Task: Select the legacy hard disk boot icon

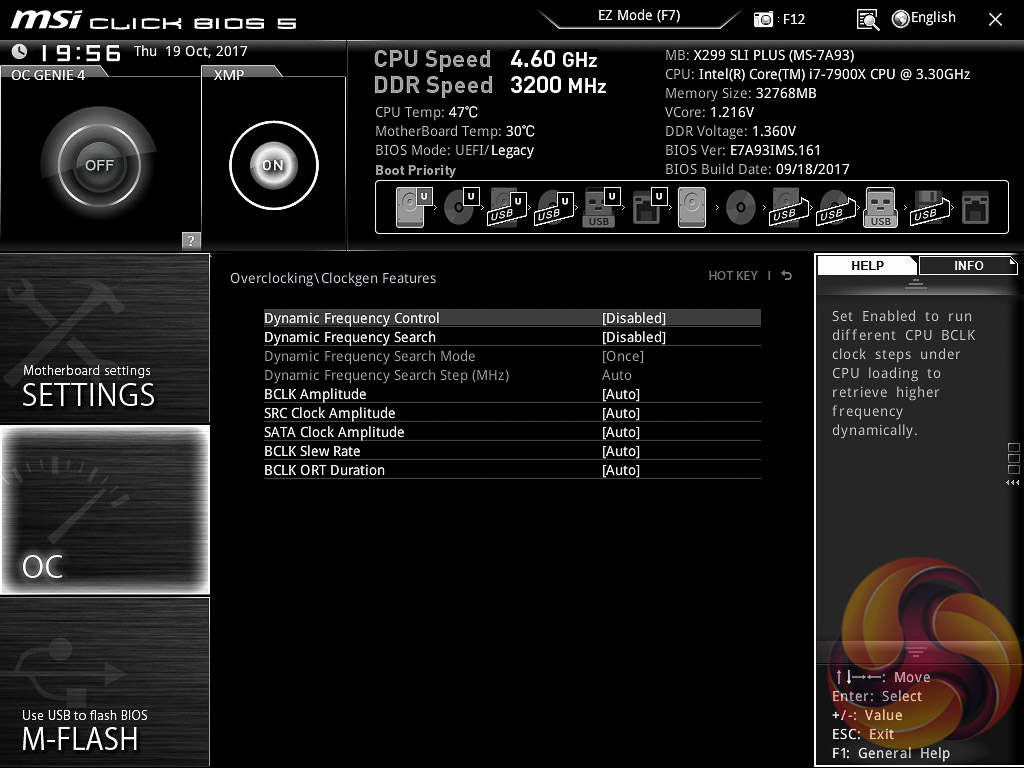Action: [x=692, y=207]
